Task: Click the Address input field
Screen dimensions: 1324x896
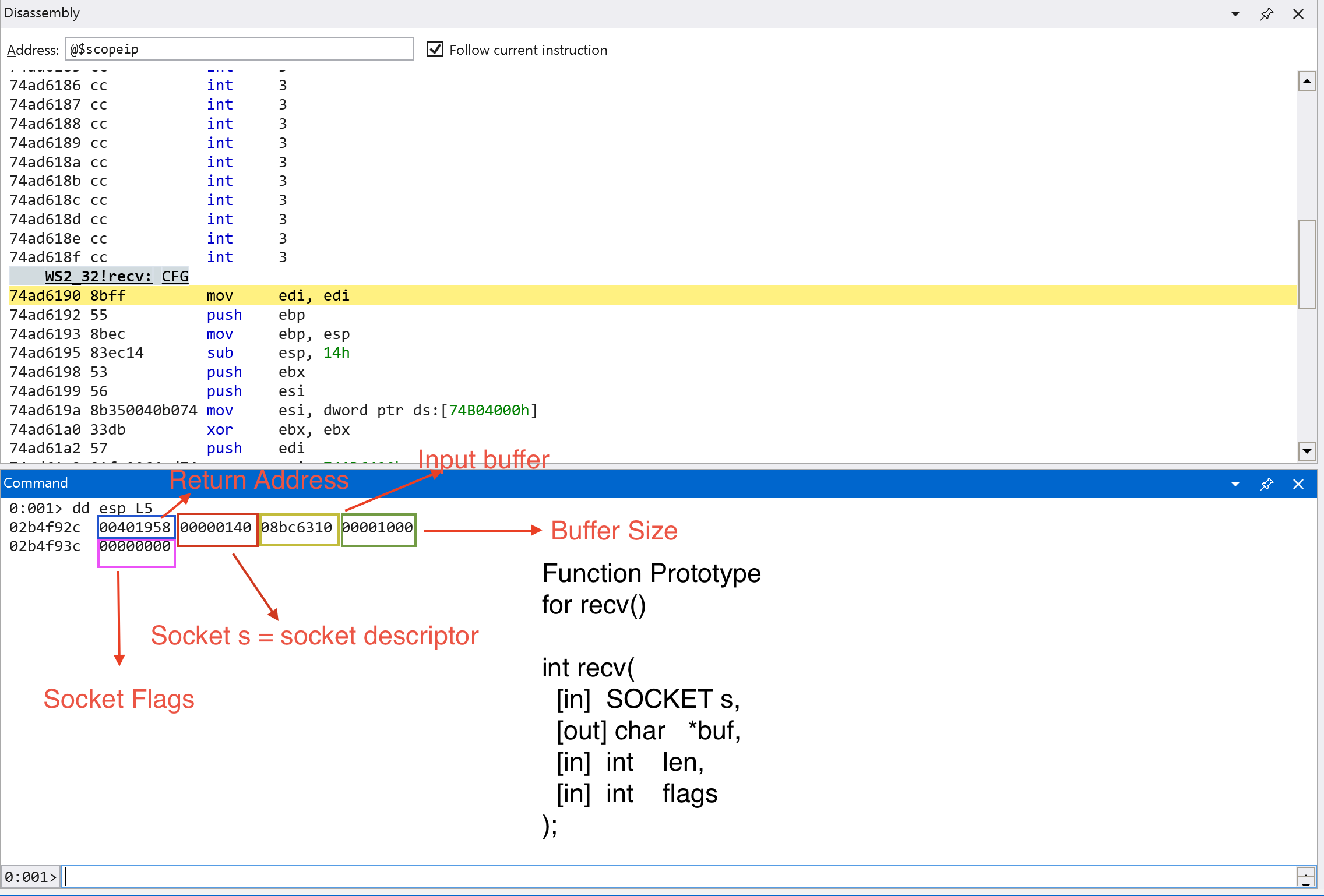Action: tap(239, 49)
